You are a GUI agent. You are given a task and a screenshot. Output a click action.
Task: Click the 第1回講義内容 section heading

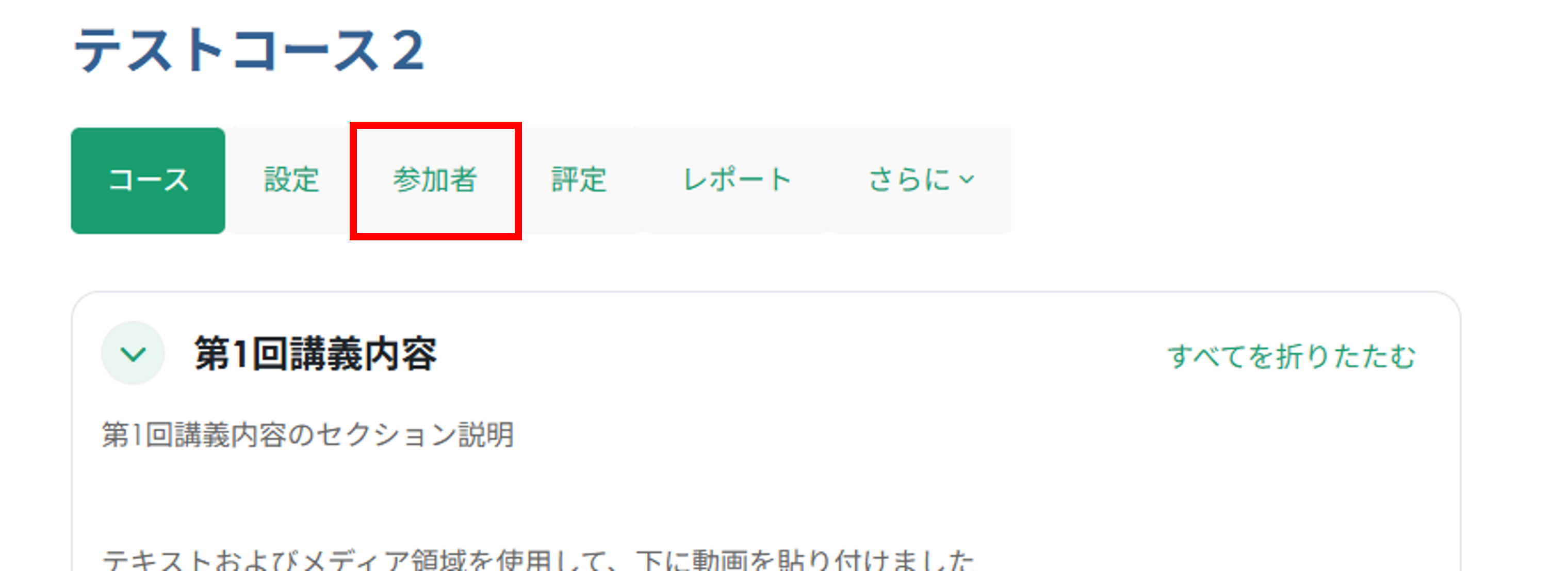point(315,354)
